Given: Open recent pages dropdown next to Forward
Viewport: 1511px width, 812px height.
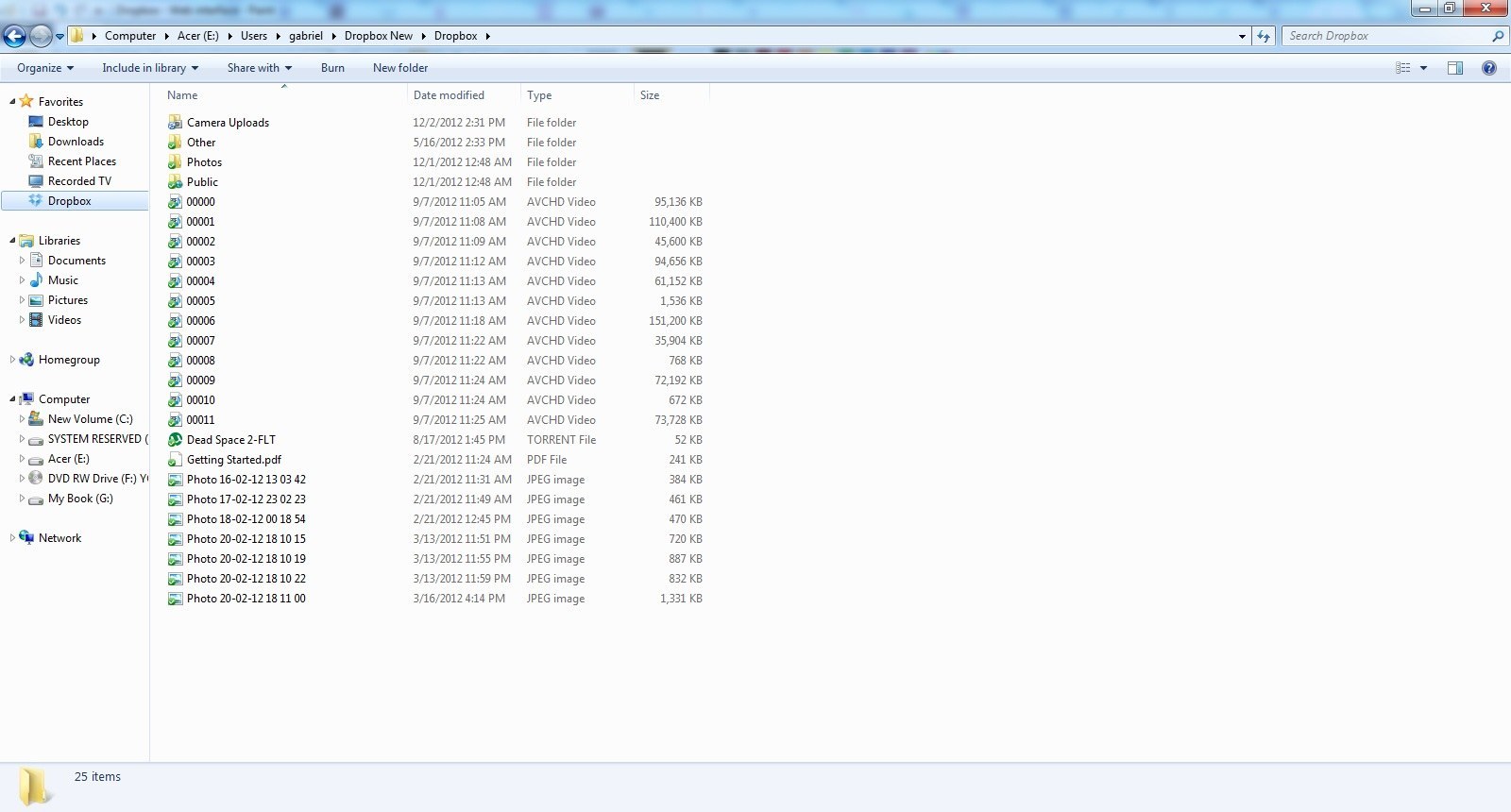Looking at the screenshot, I should (59, 37).
